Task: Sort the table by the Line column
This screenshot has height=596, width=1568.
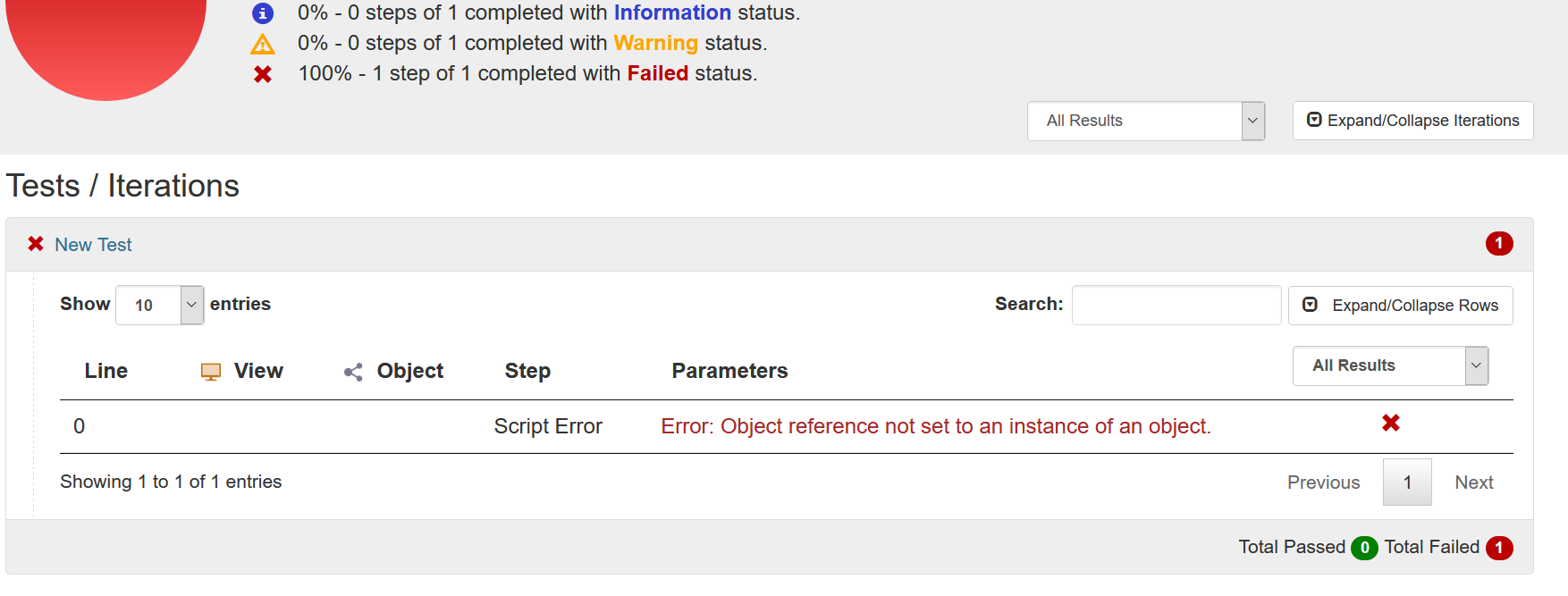Action: (105, 371)
